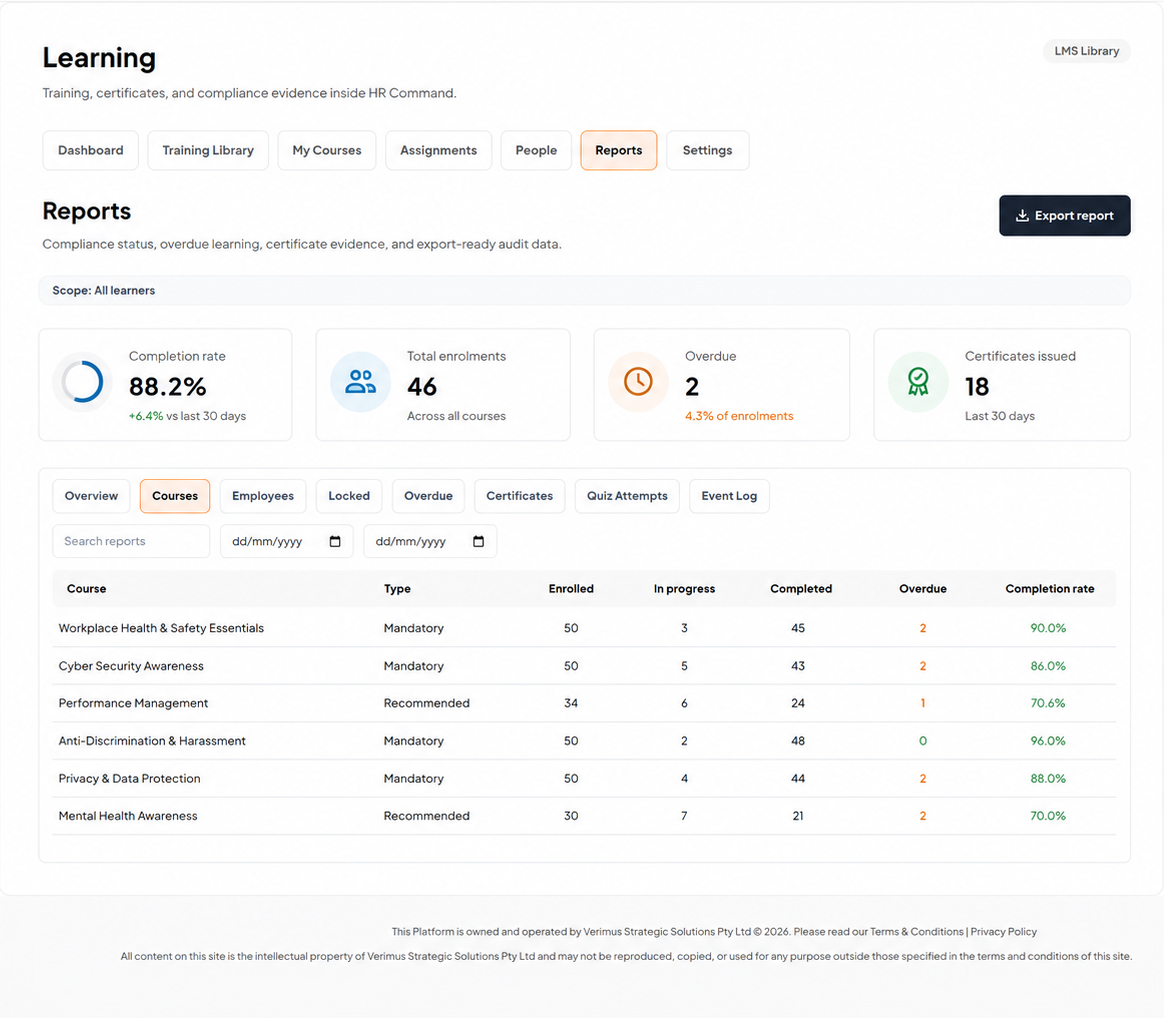Click the Completion rate column header
This screenshot has width=1164, height=1018.
pos(1050,589)
